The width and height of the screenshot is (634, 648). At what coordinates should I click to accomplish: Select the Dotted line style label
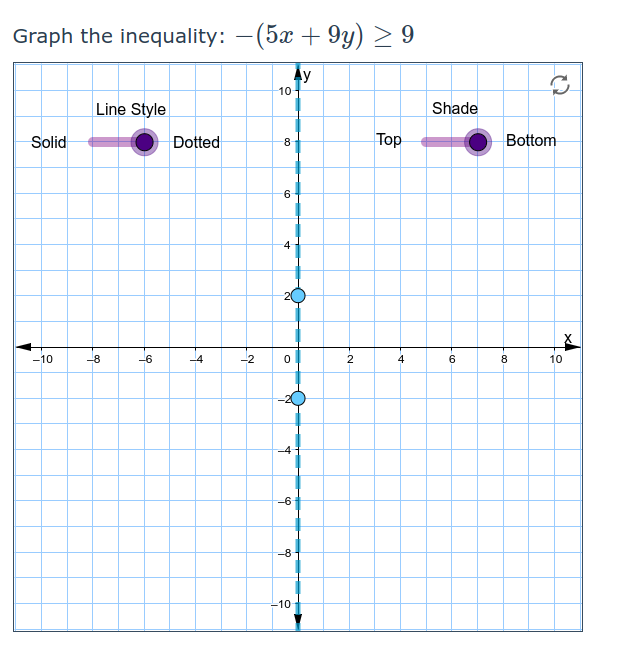click(196, 142)
